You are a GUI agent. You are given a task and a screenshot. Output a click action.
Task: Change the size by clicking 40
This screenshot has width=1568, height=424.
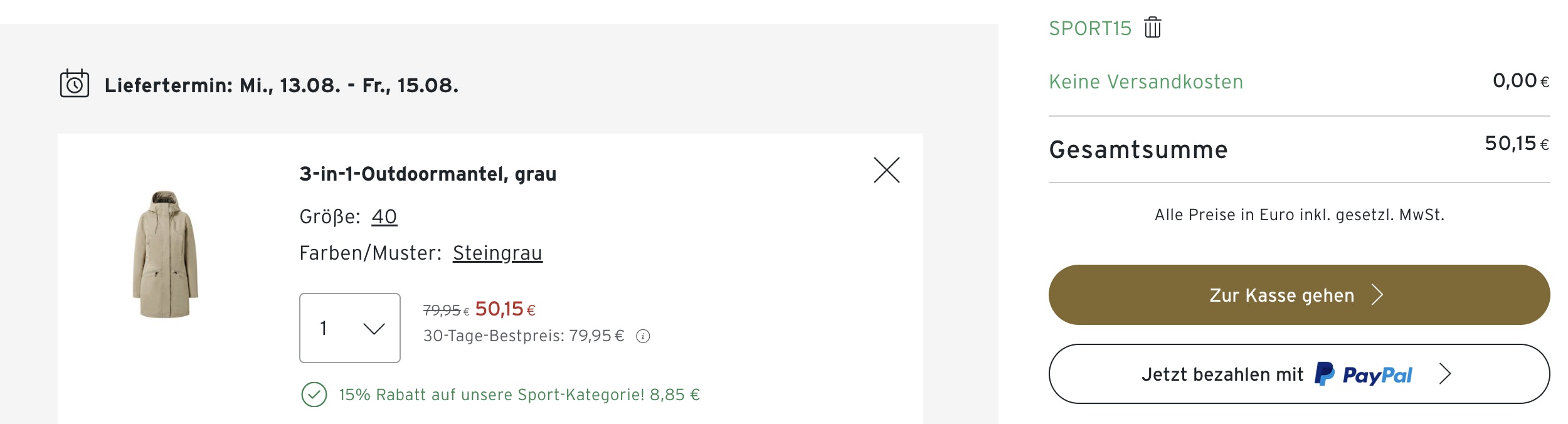[x=384, y=217]
